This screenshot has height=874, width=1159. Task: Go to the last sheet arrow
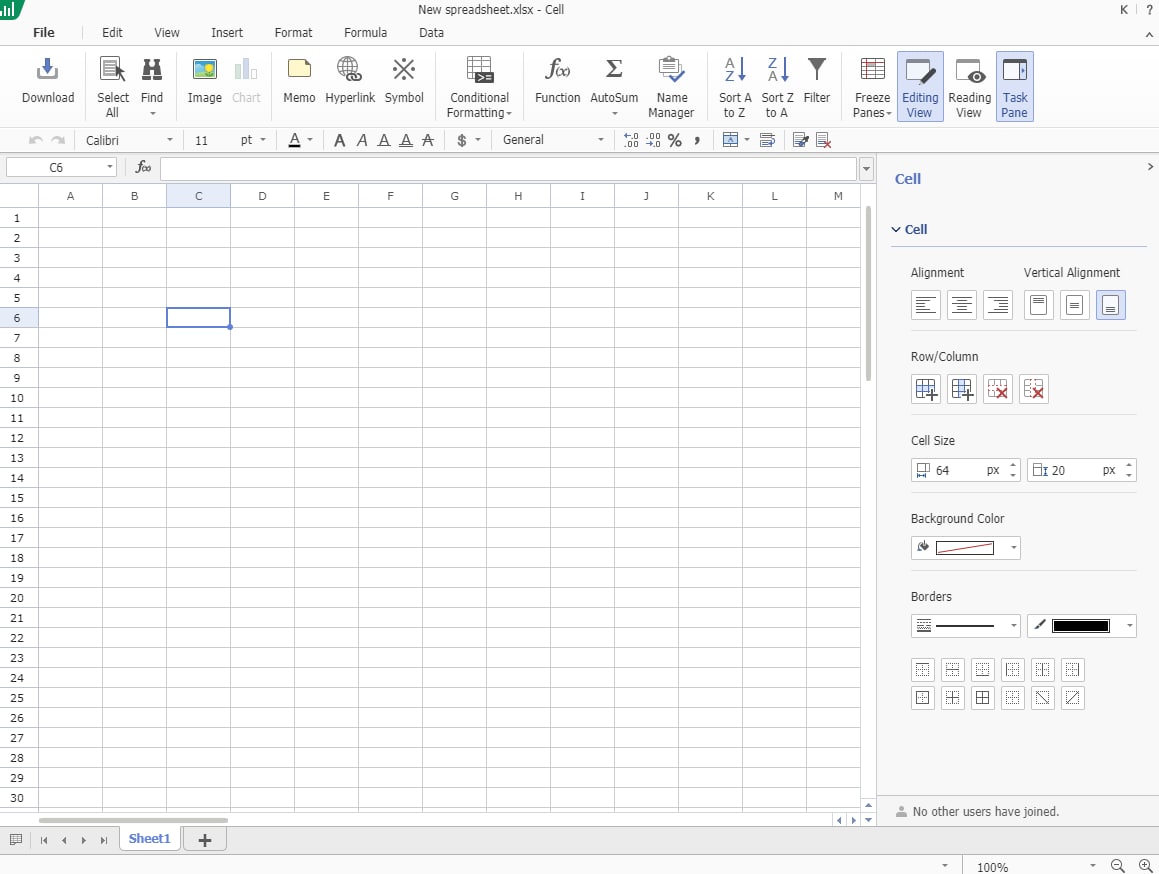[103, 840]
